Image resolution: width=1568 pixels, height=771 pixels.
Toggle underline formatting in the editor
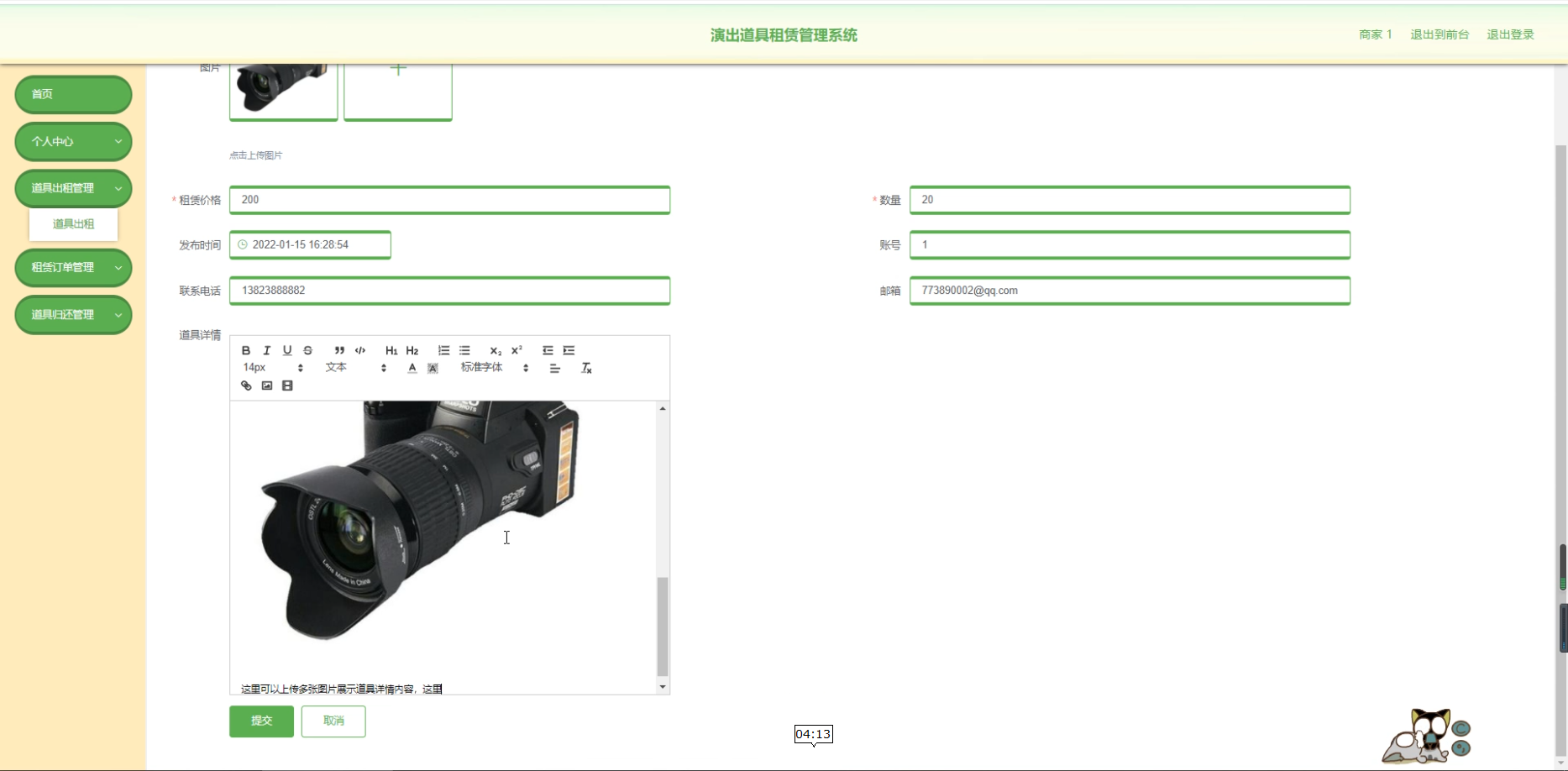[x=287, y=350]
